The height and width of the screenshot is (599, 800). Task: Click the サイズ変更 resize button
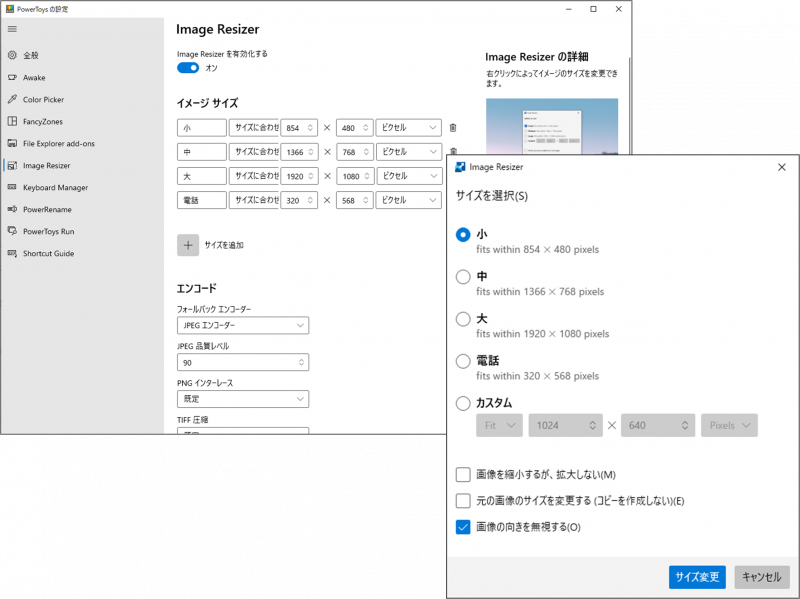tap(697, 577)
